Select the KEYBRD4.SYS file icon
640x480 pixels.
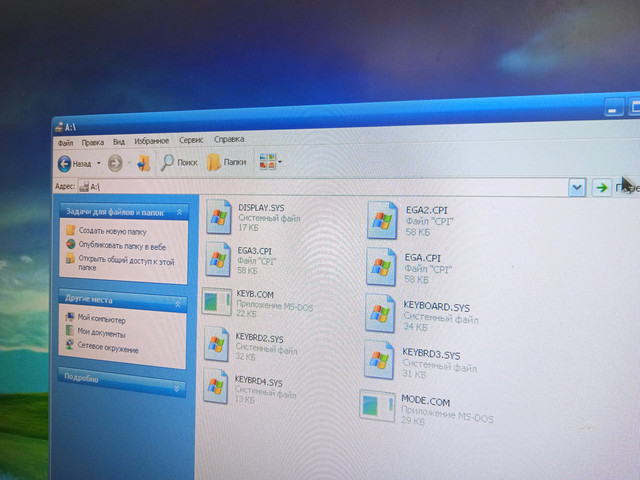216,386
